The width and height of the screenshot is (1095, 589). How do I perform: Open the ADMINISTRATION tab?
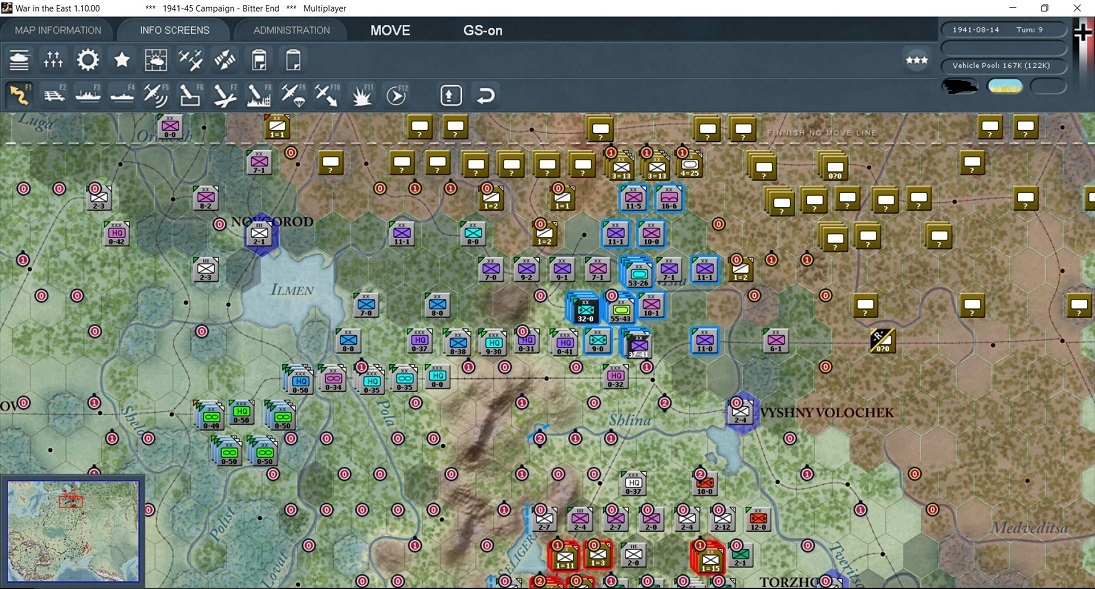pos(291,30)
